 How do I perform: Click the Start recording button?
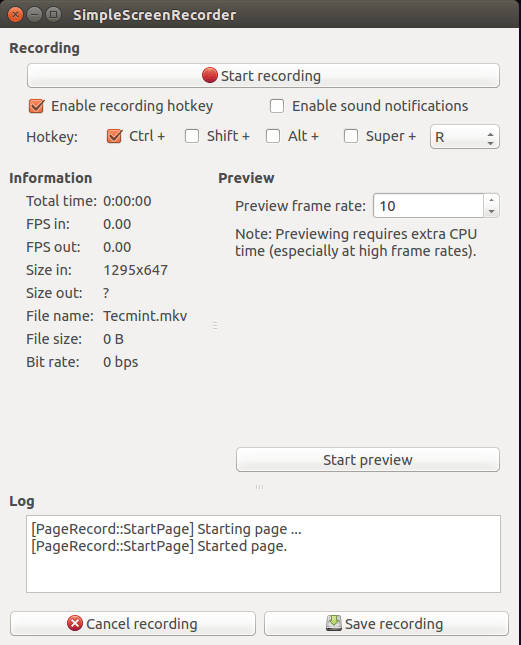tap(263, 76)
